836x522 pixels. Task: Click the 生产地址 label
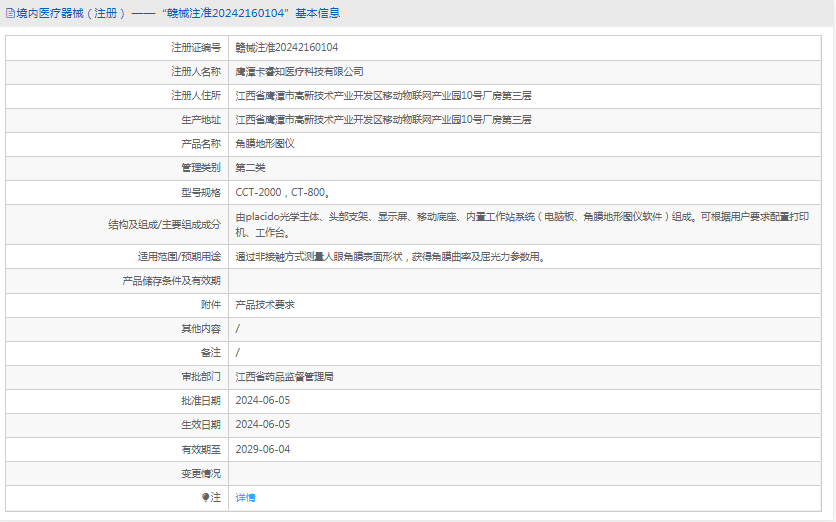(200, 119)
